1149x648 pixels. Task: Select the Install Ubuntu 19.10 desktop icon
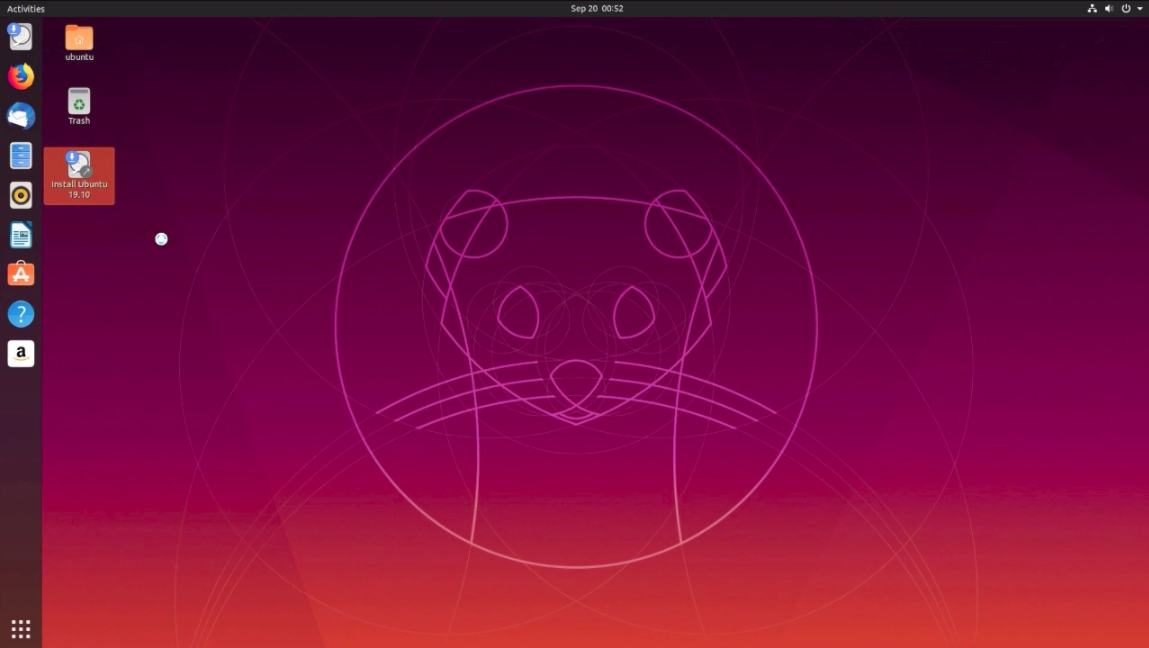click(79, 175)
